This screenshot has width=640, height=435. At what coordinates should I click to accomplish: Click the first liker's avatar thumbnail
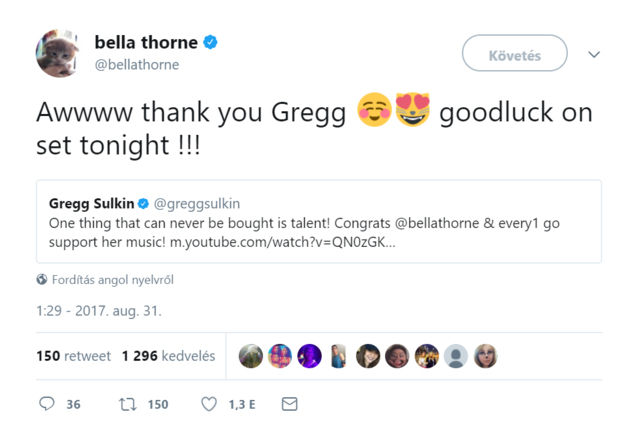coord(251,356)
